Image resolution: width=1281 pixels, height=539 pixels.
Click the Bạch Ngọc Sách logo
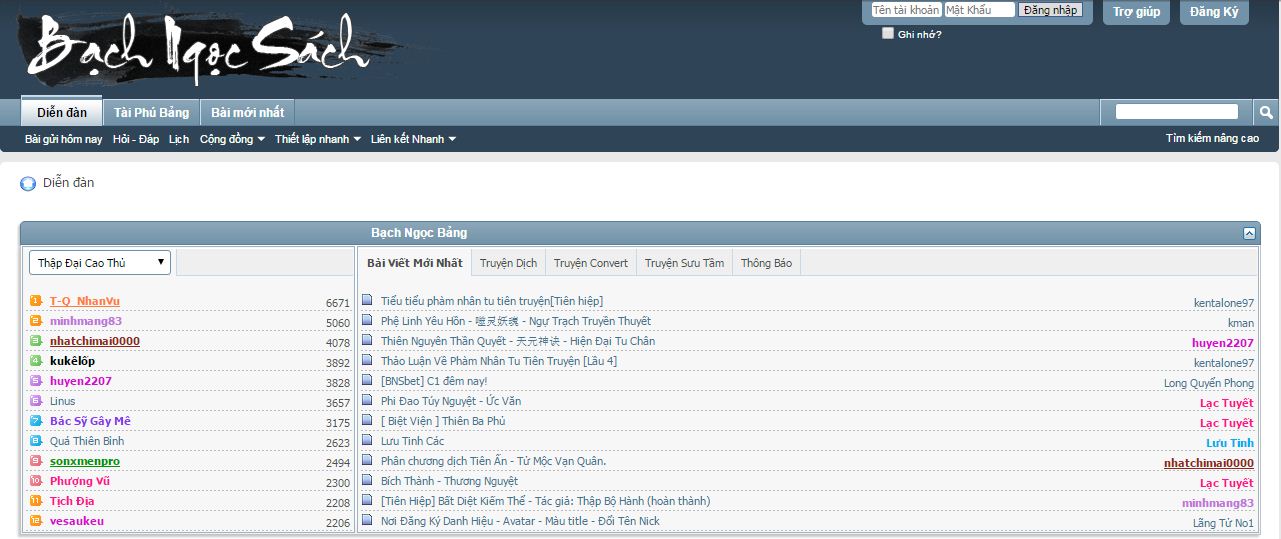(200, 50)
